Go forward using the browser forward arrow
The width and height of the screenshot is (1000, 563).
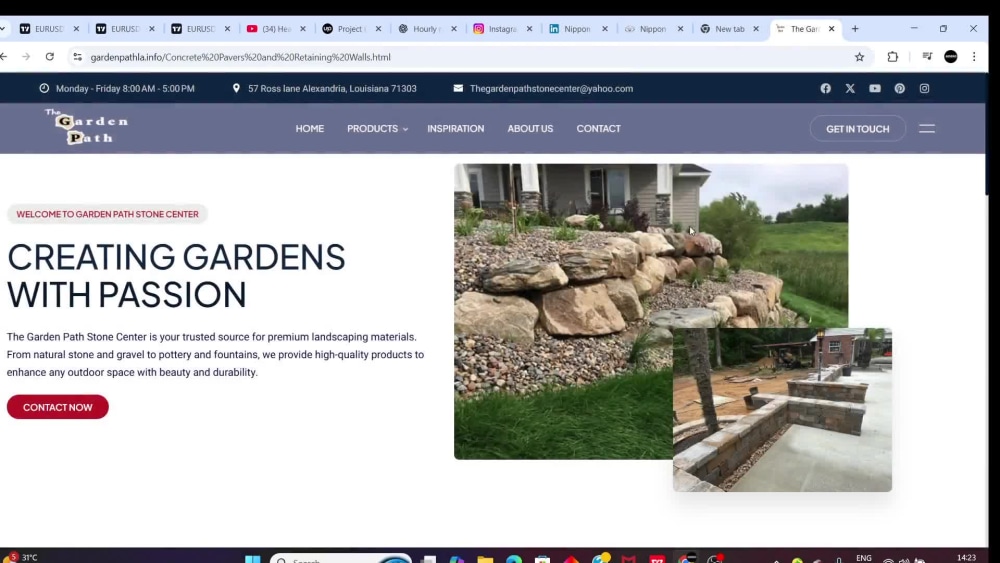tap(26, 57)
